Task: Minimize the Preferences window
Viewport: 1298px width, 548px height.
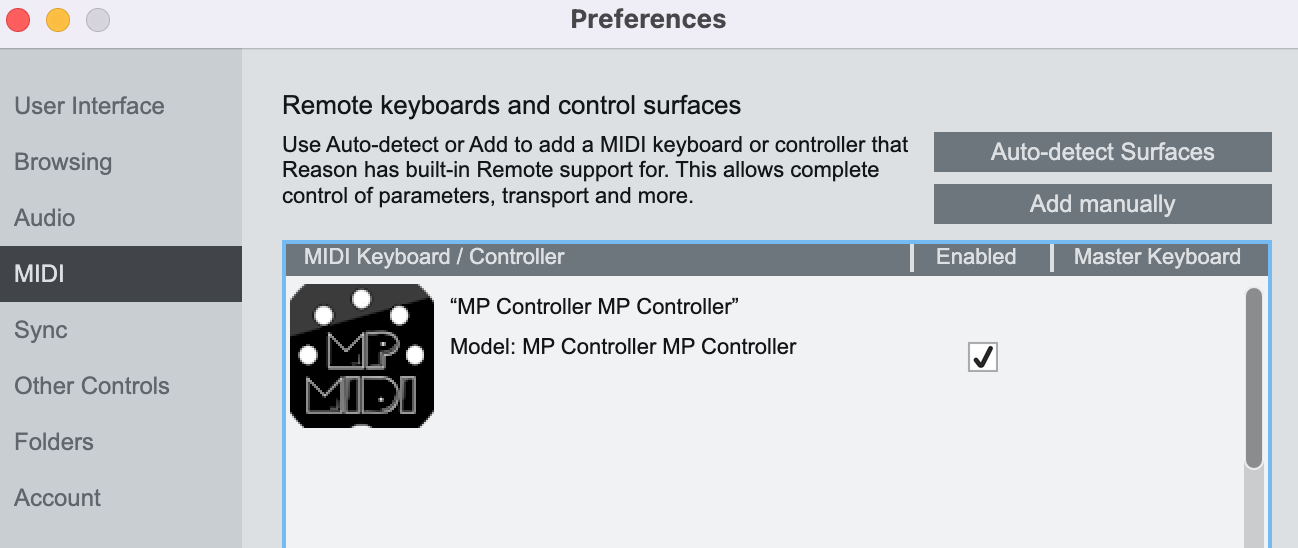Action: click(58, 19)
